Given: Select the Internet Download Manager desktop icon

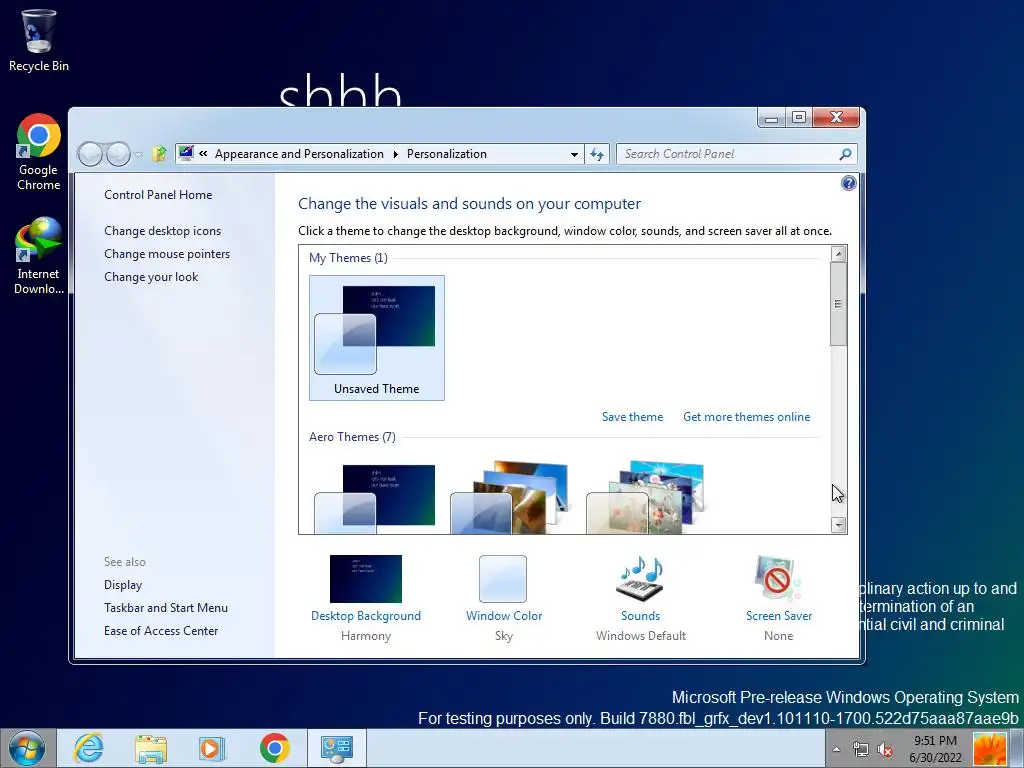Looking at the screenshot, I should [39, 256].
